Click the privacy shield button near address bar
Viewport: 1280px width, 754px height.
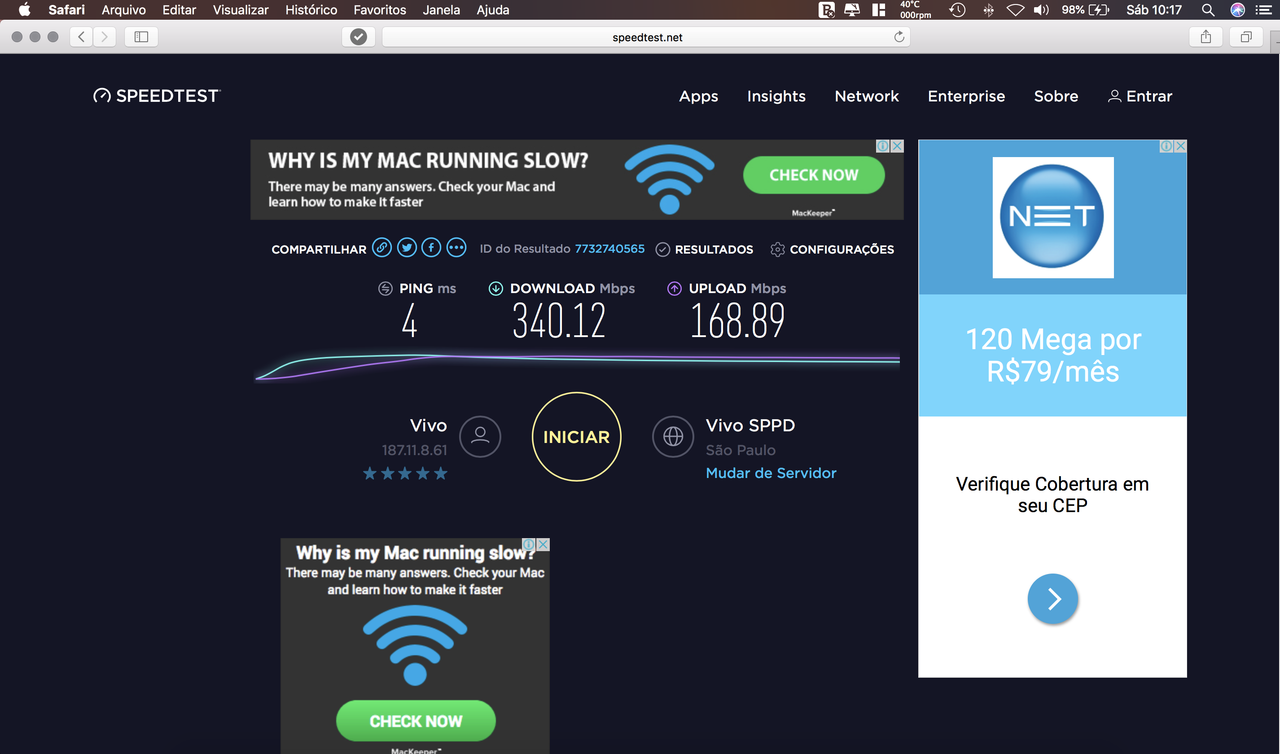tap(359, 37)
